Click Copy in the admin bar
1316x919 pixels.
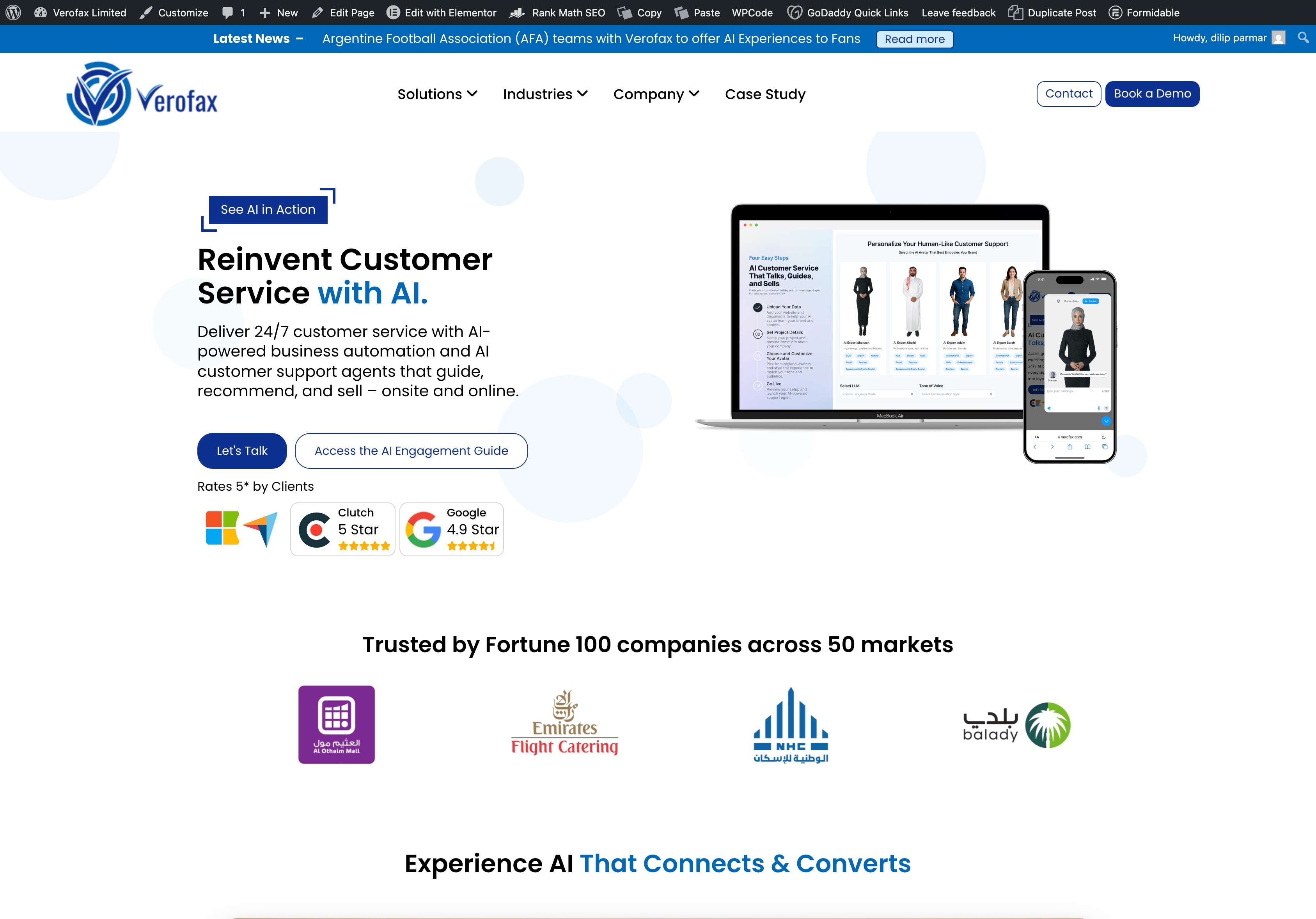point(640,12)
